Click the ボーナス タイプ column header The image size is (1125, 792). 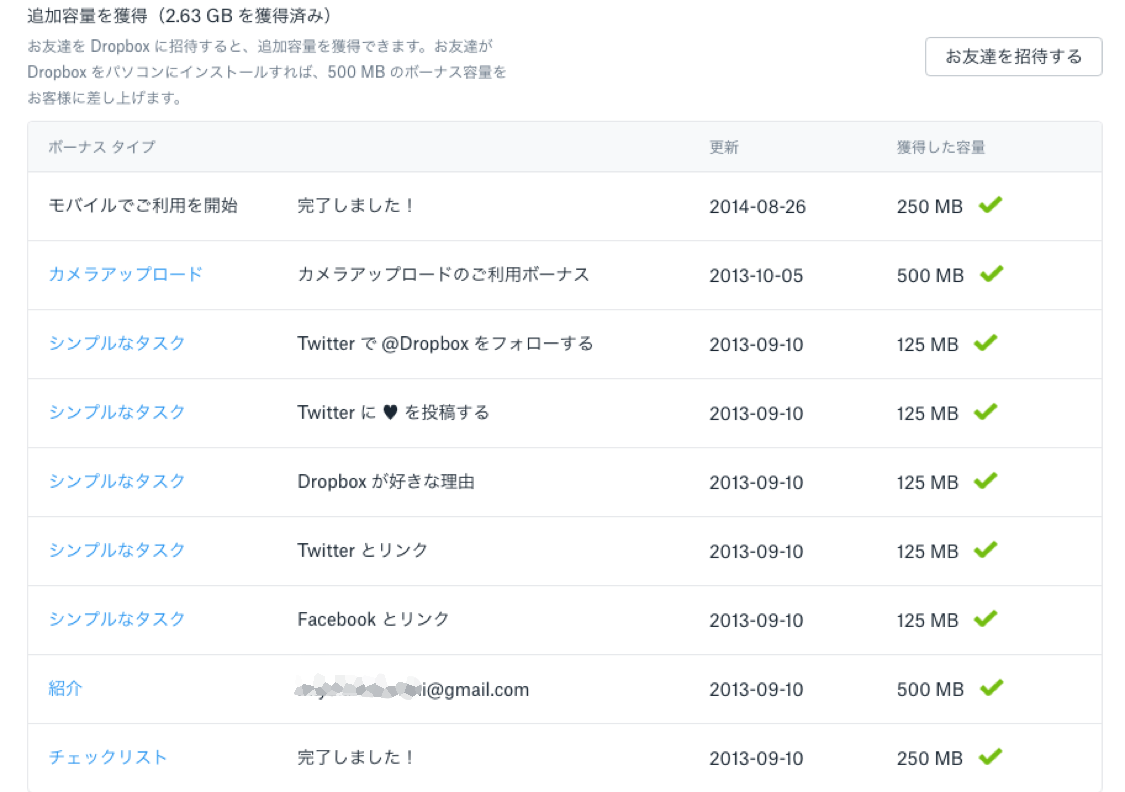point(102,147)
